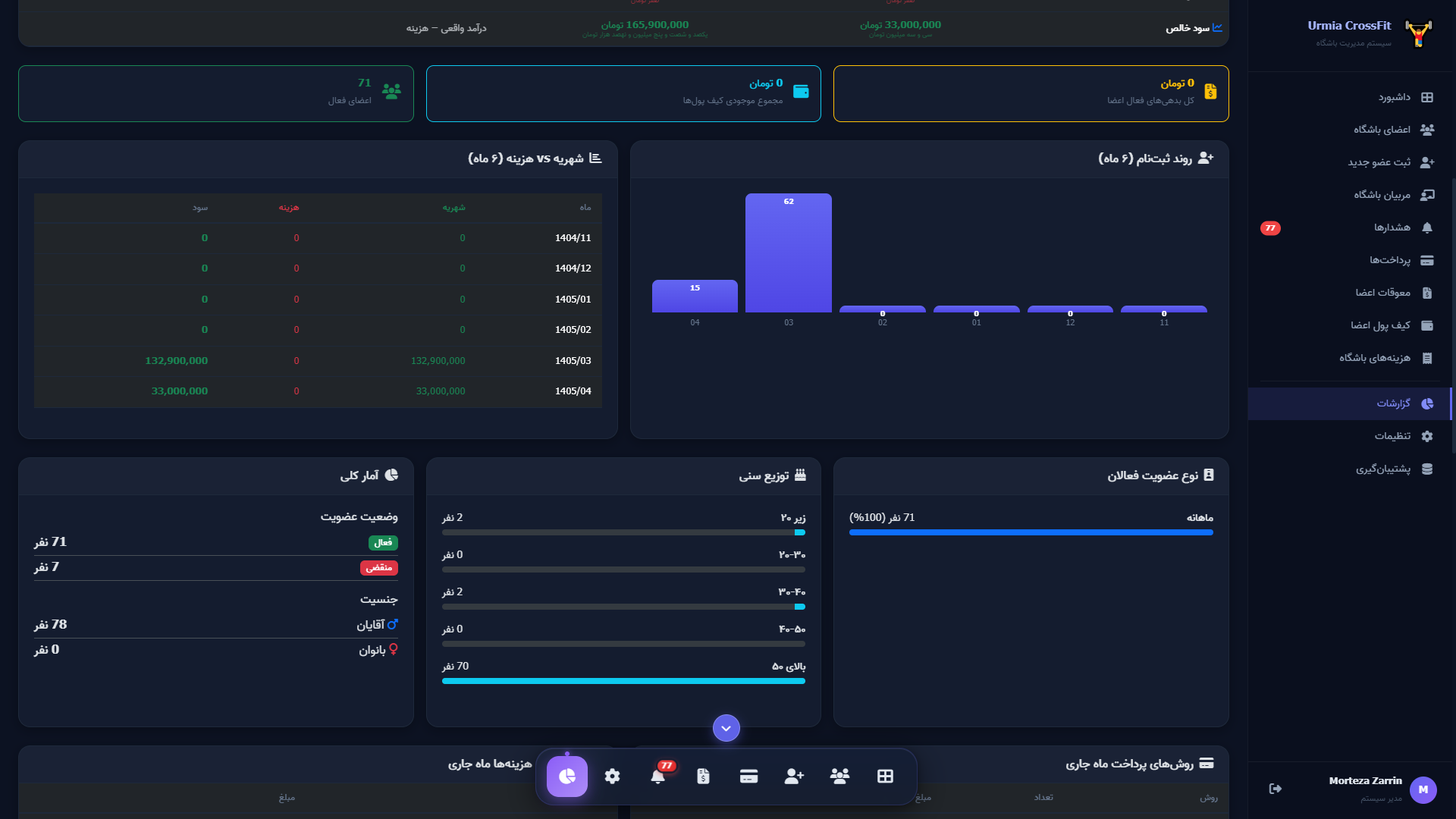The width and height of the screenshot is (1456, 819).
Task: Click the هزینه column header
Action: coord(289,208)
